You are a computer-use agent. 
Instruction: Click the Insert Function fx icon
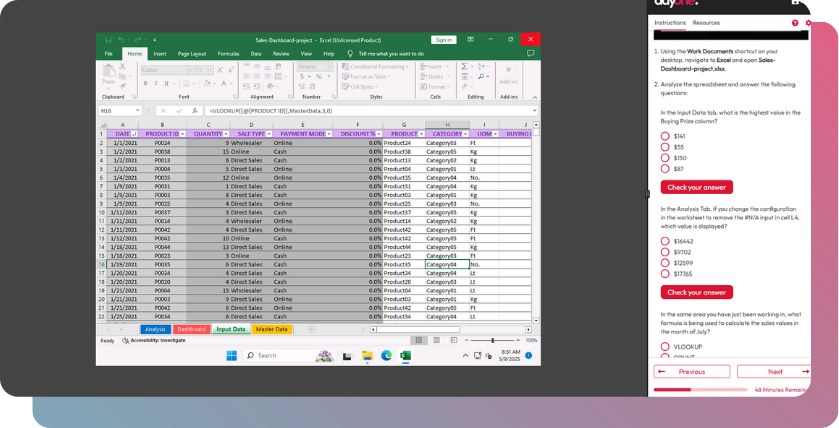[x=195, y=111]
